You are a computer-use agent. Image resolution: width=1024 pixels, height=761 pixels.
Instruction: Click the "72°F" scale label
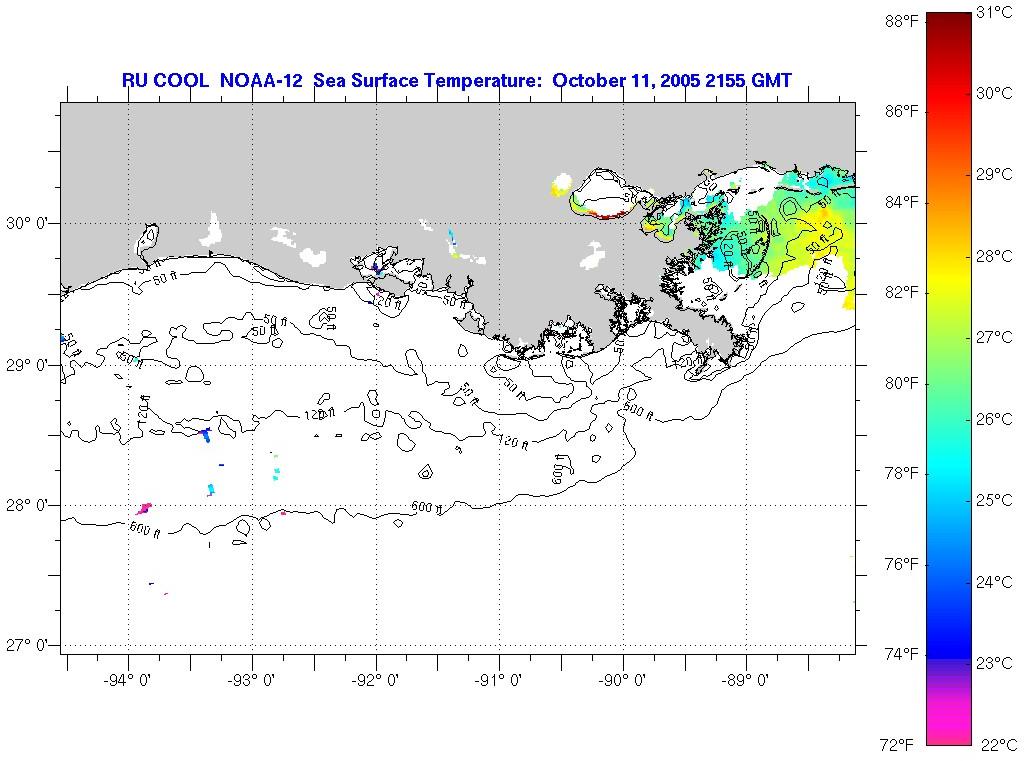(897, 744)
